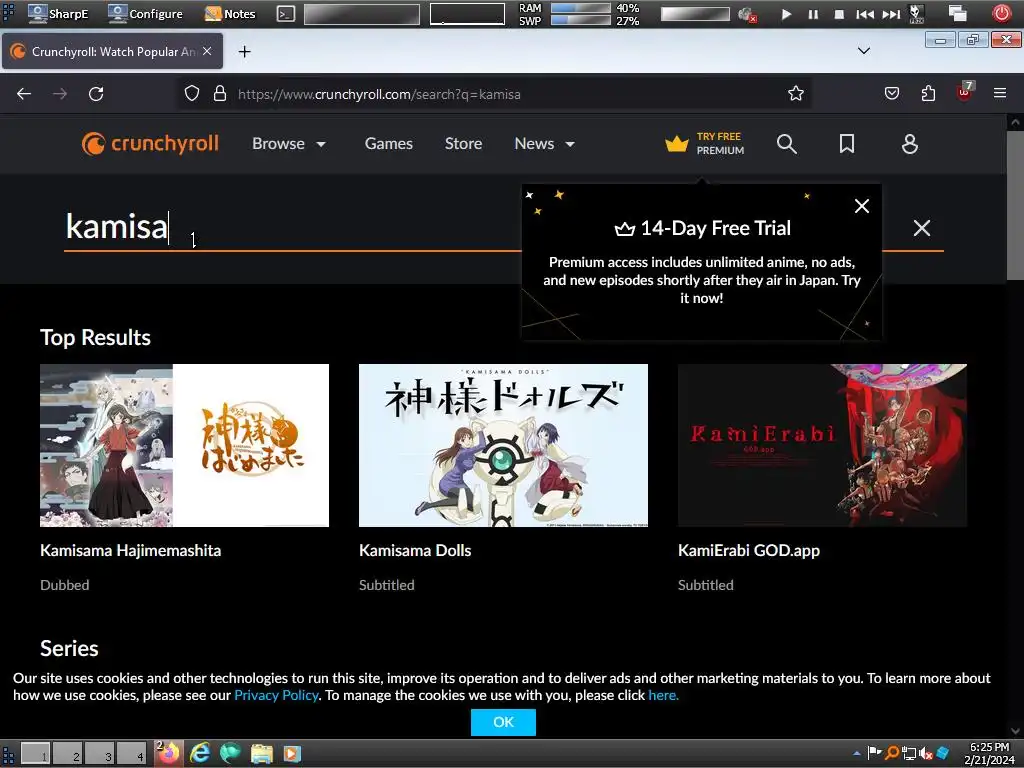Open the Firefox hamburger menu
The width and height of the screenshot is (1024, 768).
point(1000,94)
